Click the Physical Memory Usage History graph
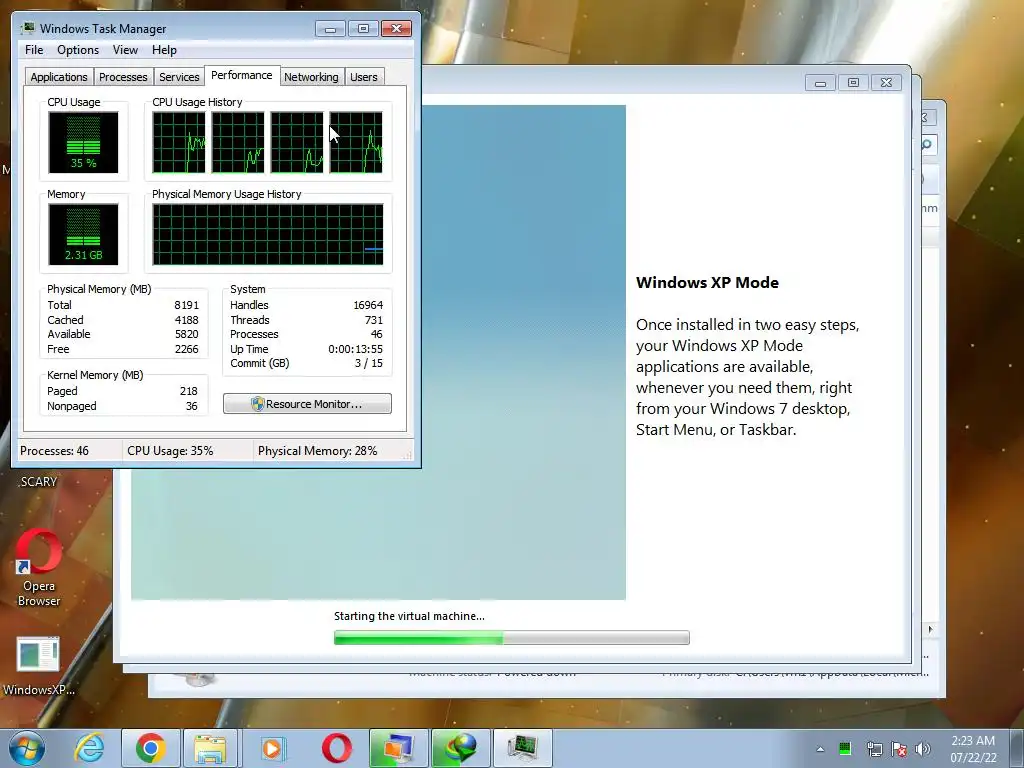The image size is (1024, 768). coord(268,234)
